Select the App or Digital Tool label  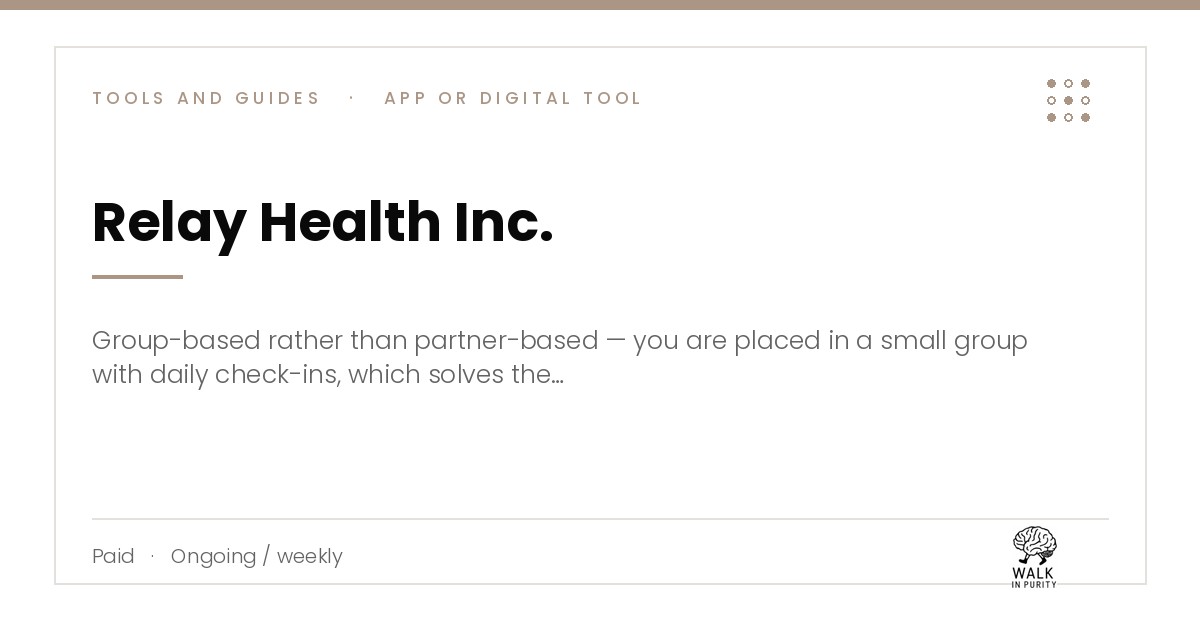(x=513, y=98)
